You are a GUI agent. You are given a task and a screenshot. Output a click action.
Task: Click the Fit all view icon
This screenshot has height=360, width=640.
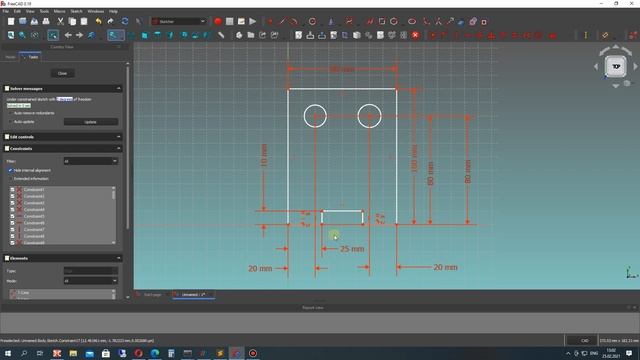[11, 36]
